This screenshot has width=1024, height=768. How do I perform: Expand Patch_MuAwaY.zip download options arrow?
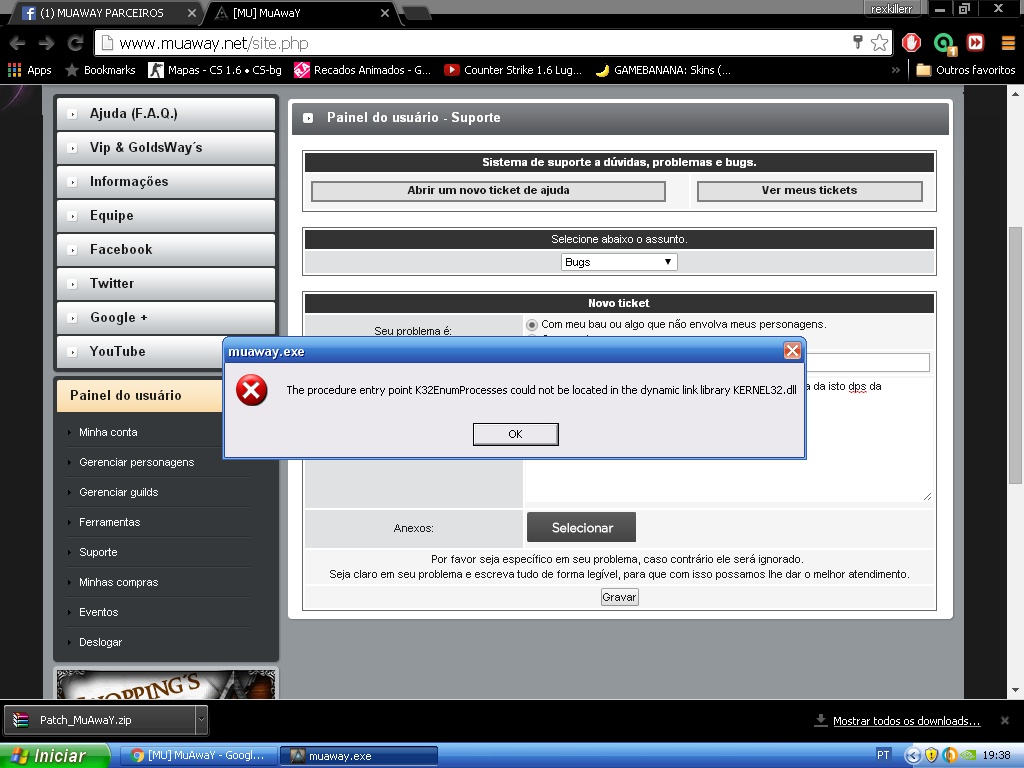pos(201,719)
